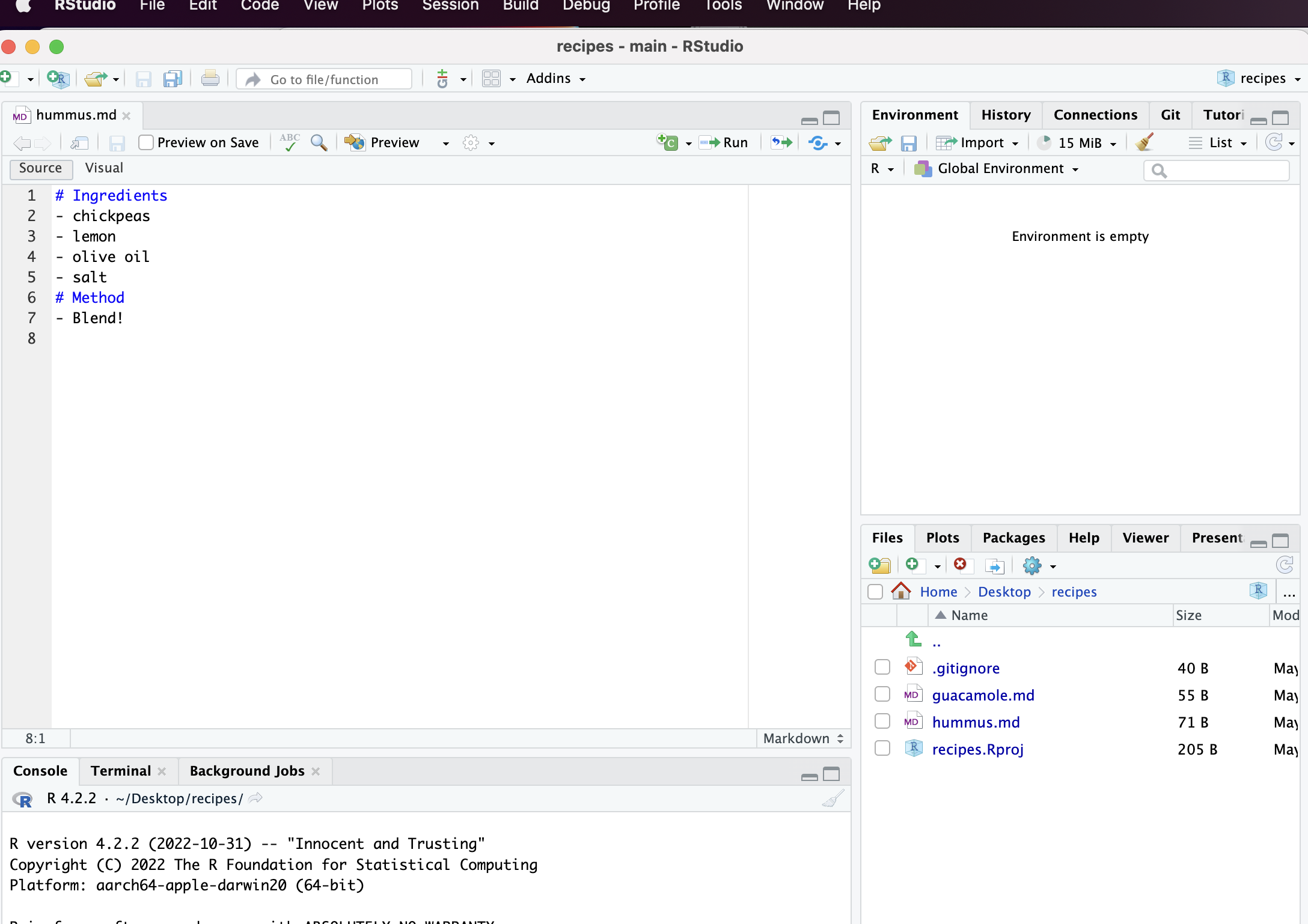
Task: Change environment display with the List dropdown
Action: click(1218, 143)
